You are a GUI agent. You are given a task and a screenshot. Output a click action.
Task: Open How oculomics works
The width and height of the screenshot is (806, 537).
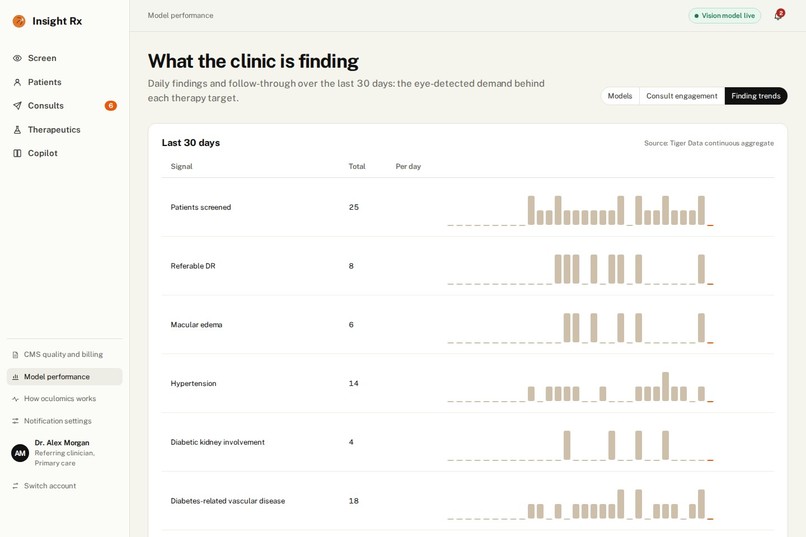tap(65, 399)
